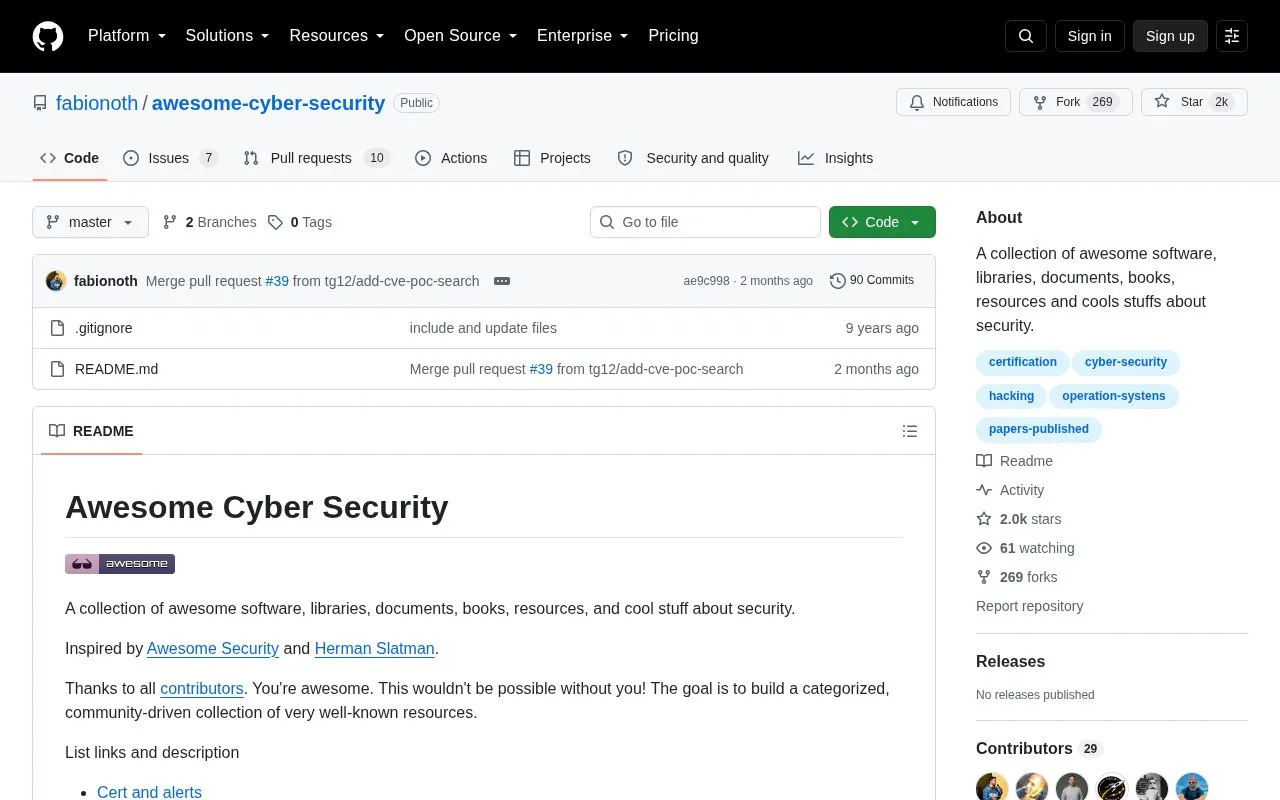Viewport: 1280px width, 800px height.
Task: Open the Activity sidebar link
Action: pyautogui.click(x=1010, y=490)
